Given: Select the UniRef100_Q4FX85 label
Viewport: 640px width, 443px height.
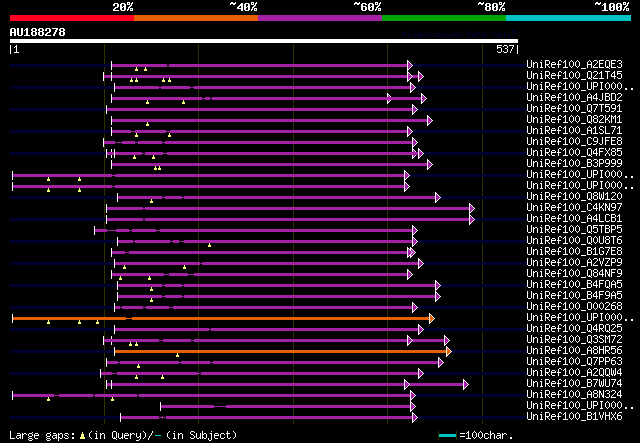Looking at the screenshot, I should tap(574, 153).
